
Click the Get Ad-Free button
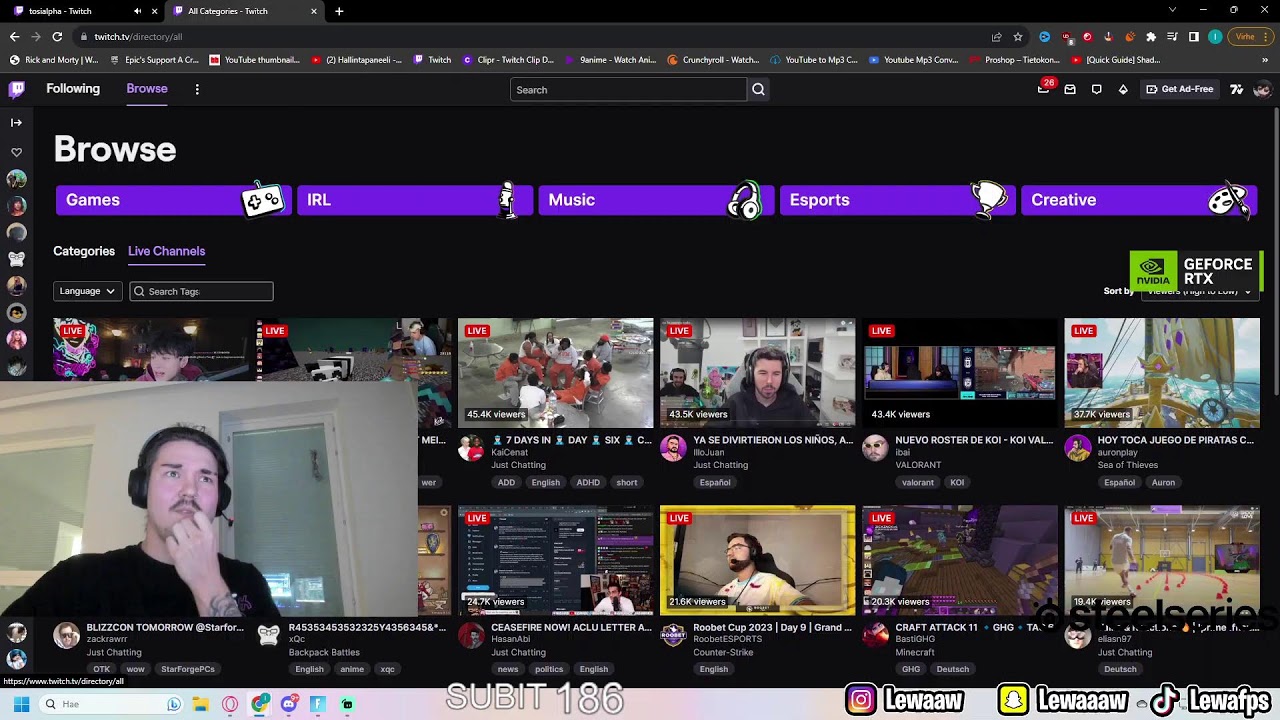(1179, 89)
